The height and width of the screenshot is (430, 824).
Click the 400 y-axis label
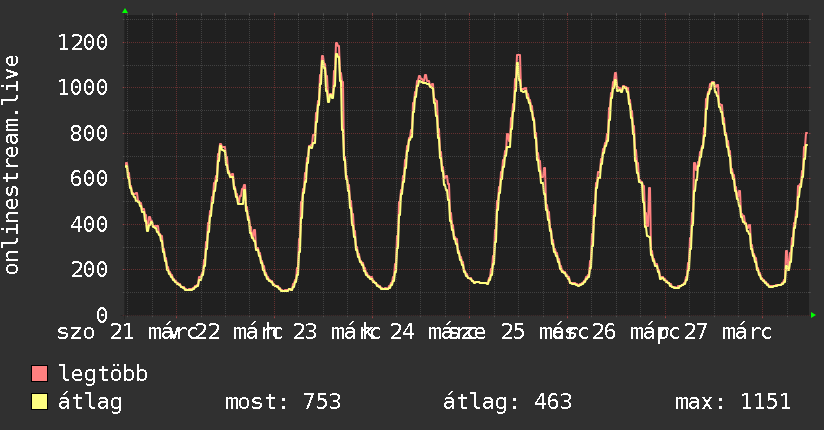tap(89, 224)
